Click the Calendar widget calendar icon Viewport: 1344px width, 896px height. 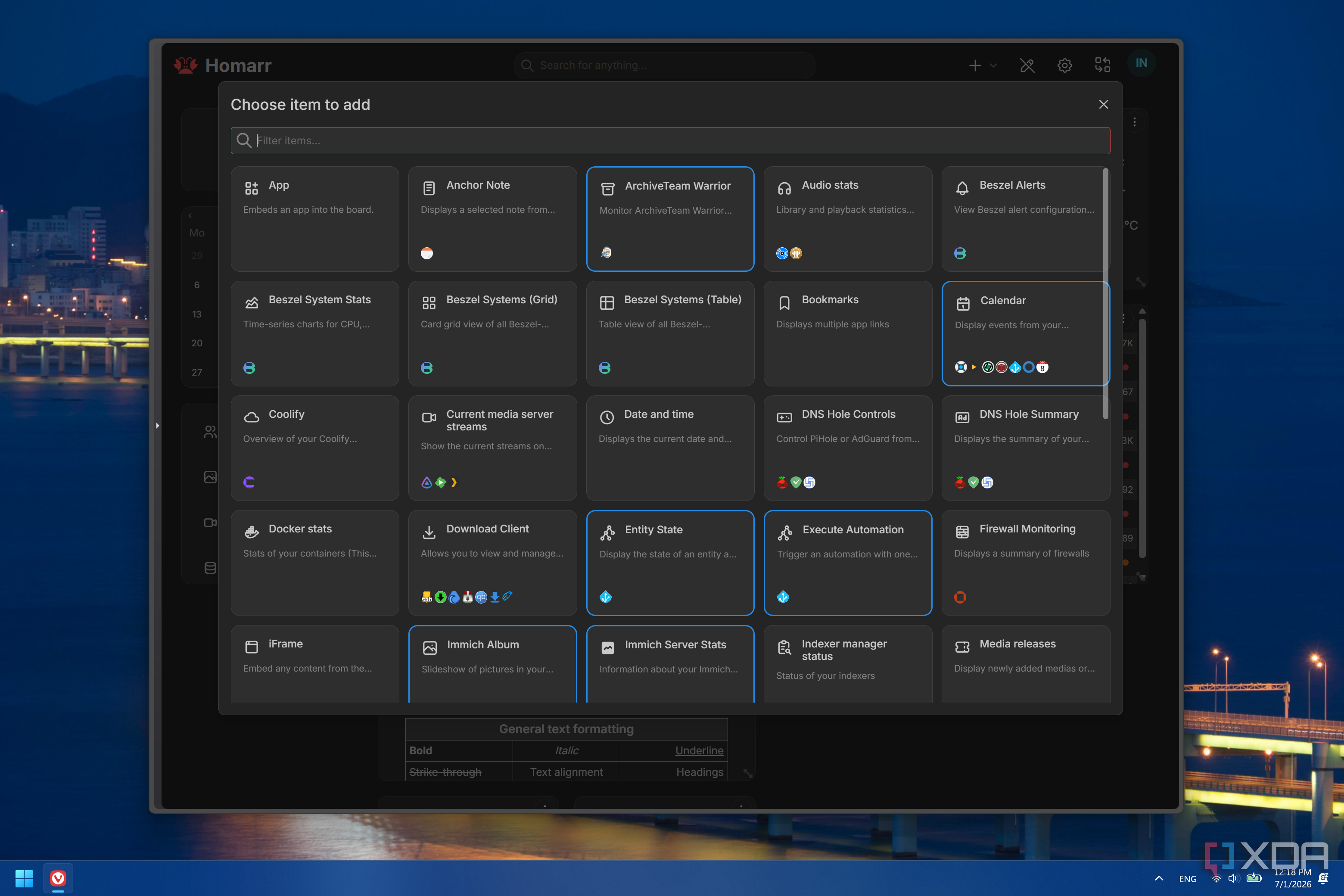963,303
